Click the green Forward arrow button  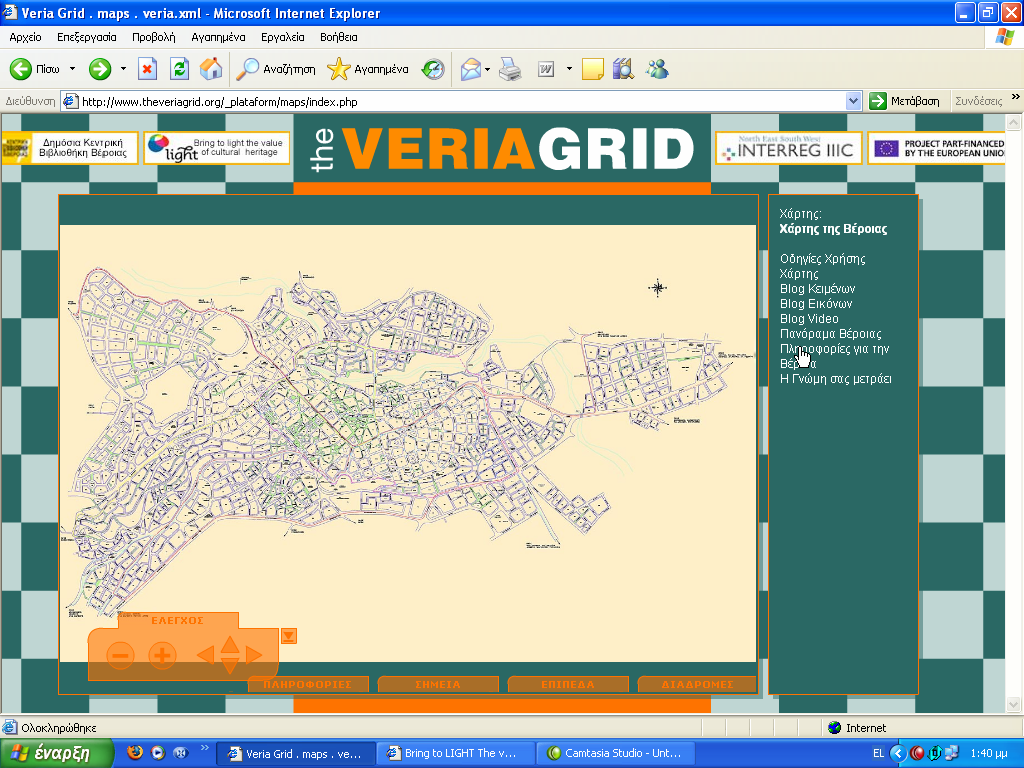point(100,69)
